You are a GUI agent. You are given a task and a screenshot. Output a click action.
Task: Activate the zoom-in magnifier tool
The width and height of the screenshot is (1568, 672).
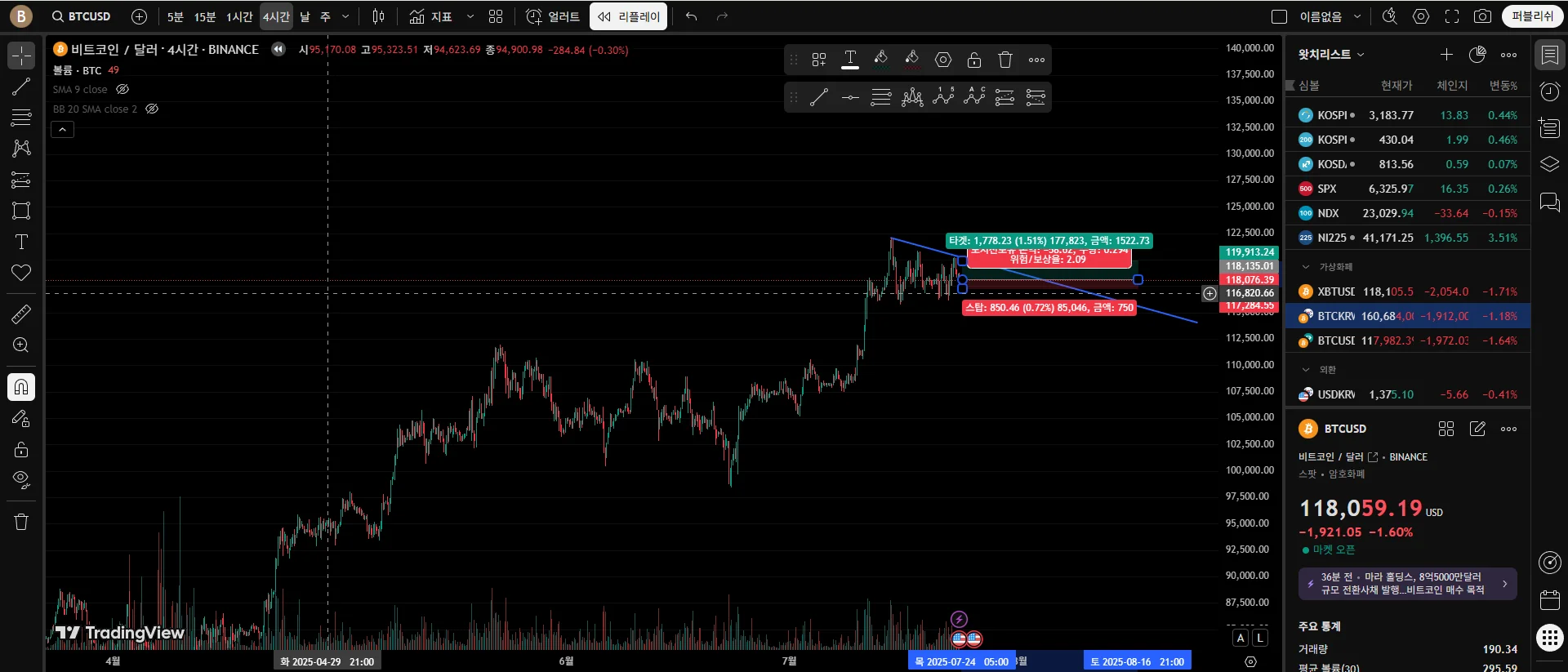click(x=21, y=345)
